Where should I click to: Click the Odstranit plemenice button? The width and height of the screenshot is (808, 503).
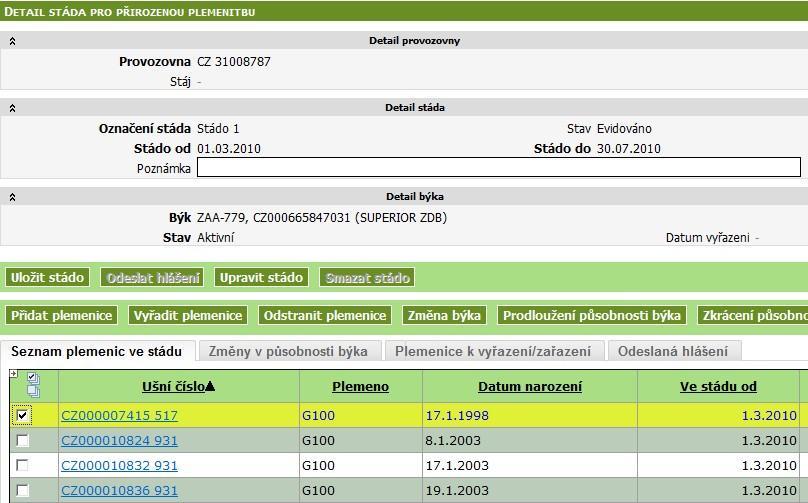[325, 315]
